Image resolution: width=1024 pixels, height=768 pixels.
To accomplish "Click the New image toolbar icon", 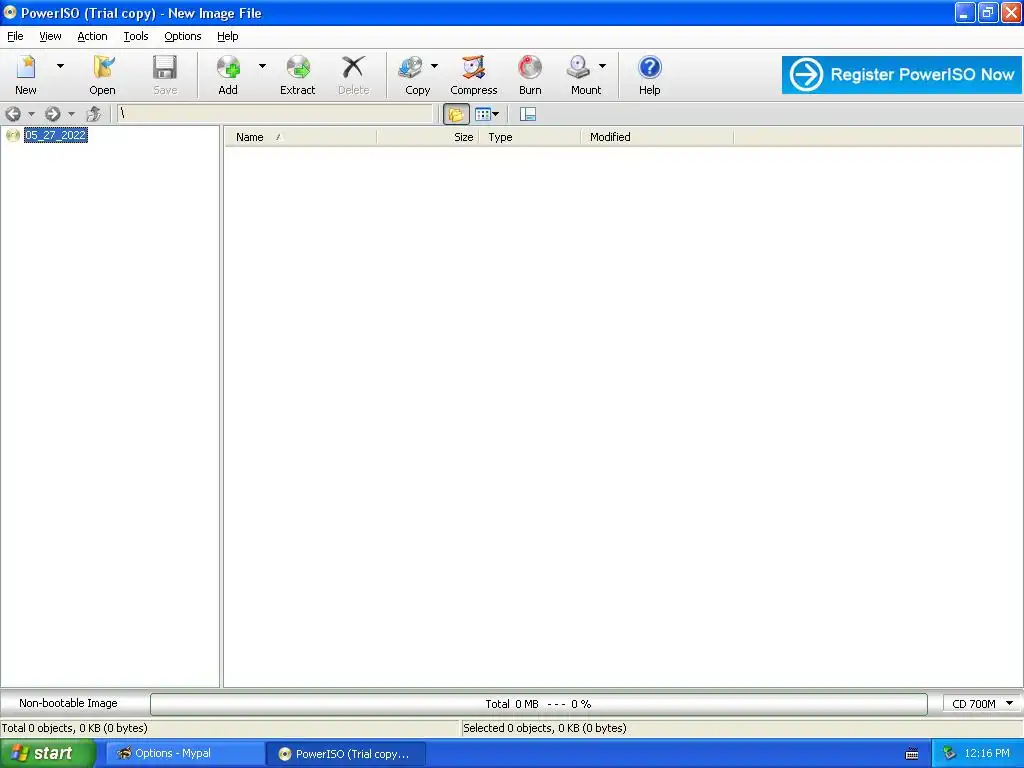I will pyautogui.click(x=26, y=67).
